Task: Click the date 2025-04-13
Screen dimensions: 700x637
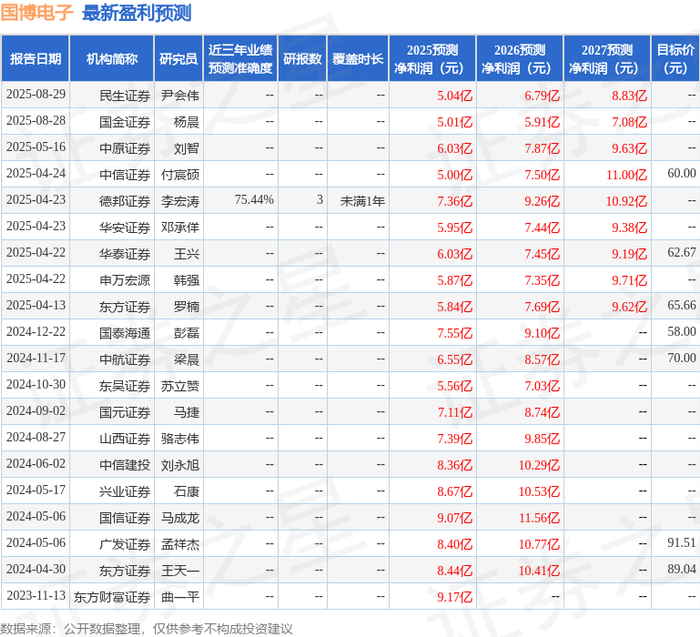Action: pyautogui.click(x=36, y=305)
